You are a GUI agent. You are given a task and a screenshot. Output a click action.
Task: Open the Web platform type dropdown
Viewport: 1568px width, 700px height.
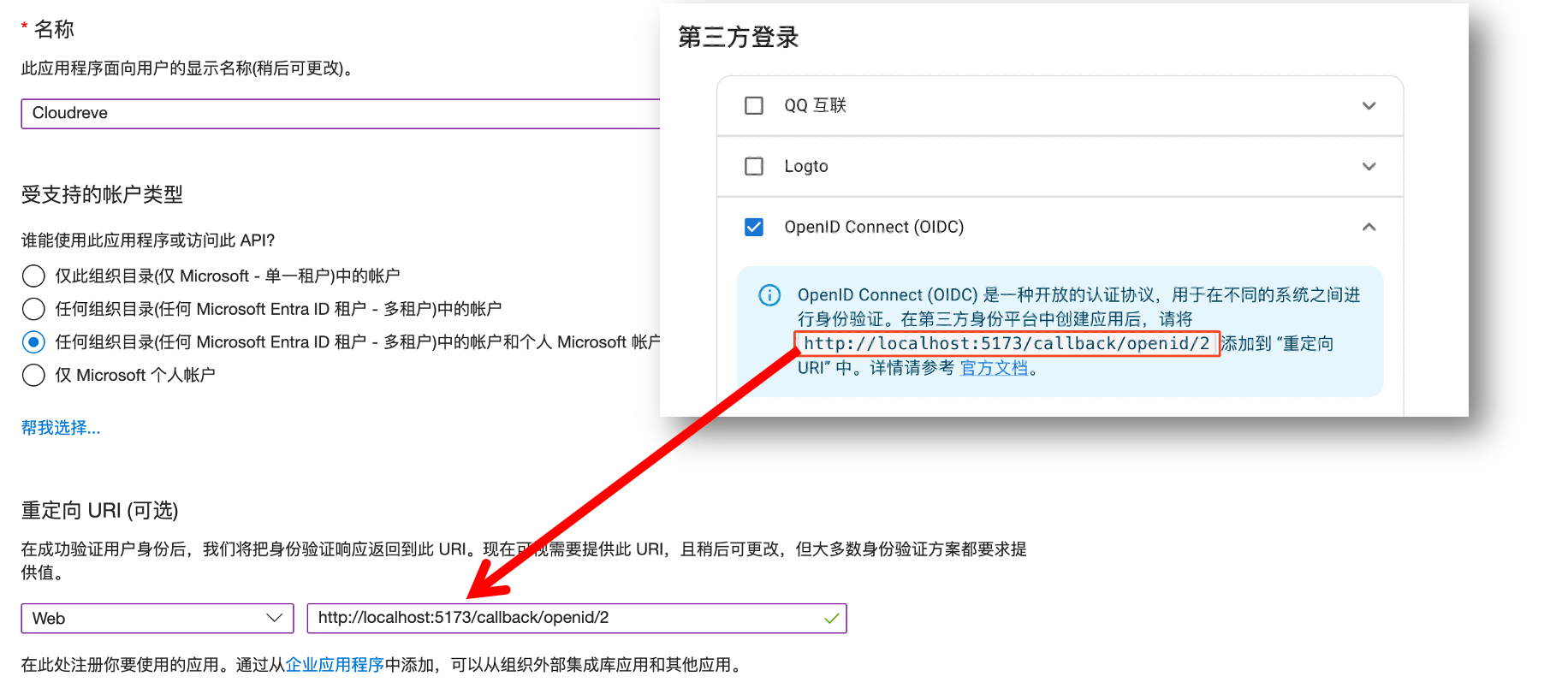tap(157, 618)
